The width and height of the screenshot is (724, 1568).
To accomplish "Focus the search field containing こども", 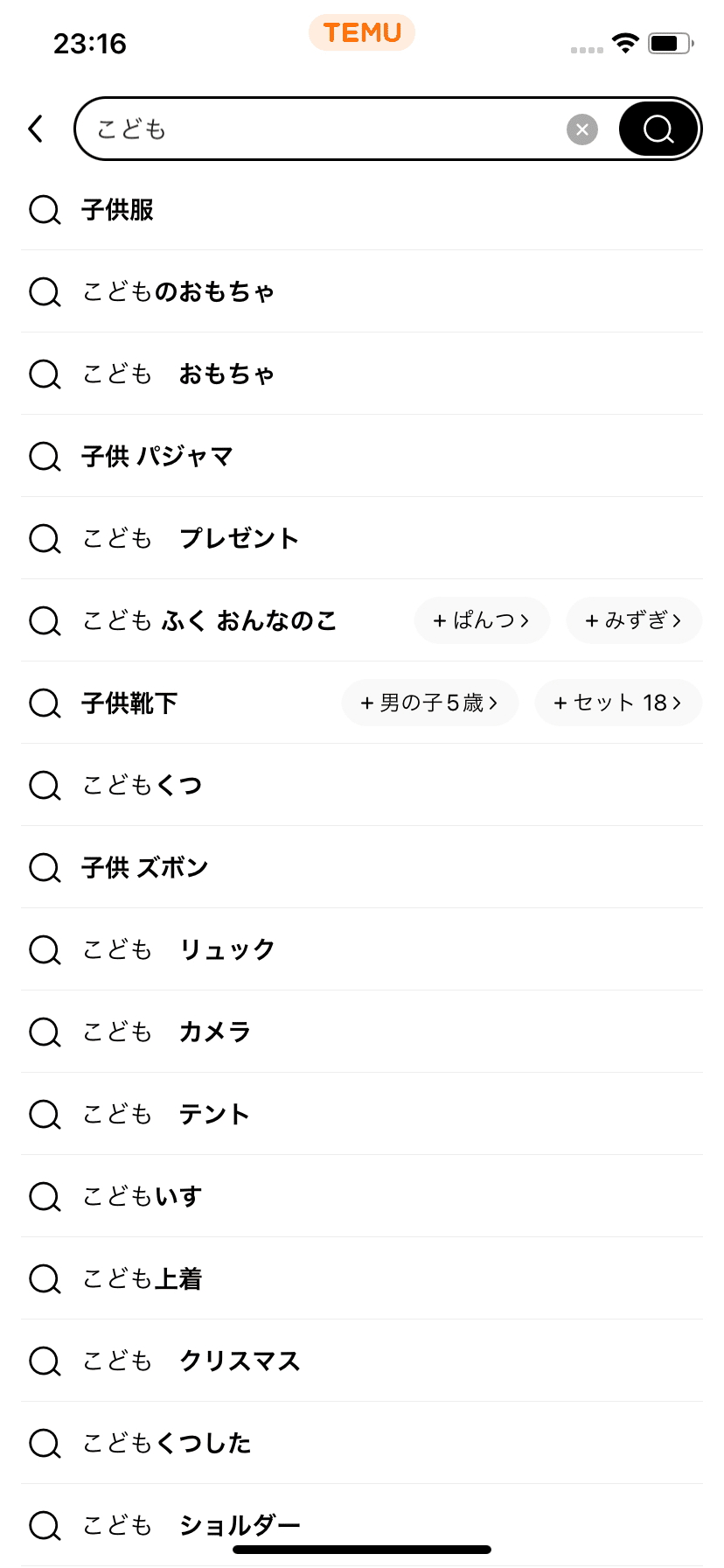I will pyautogui.click(x=324, y=129).
